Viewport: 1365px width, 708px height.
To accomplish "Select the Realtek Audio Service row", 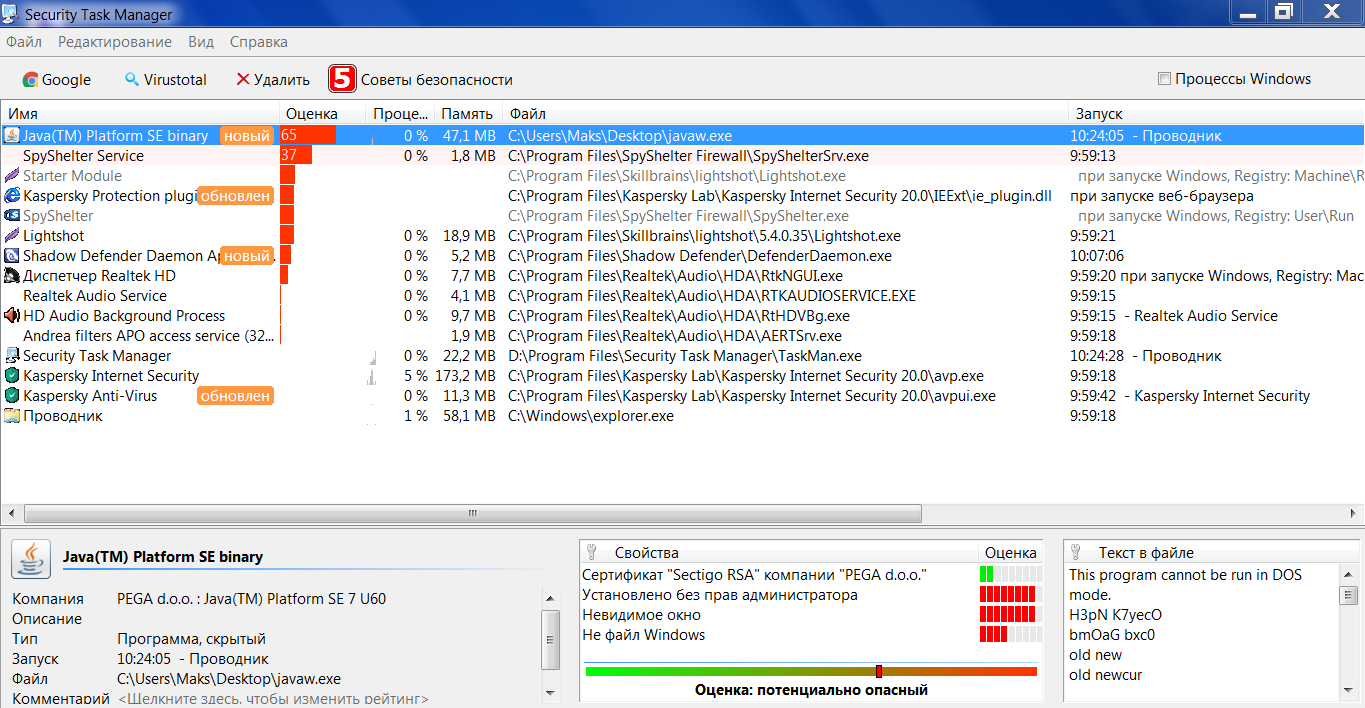I will pyautogui.click(x=682, y=296).
